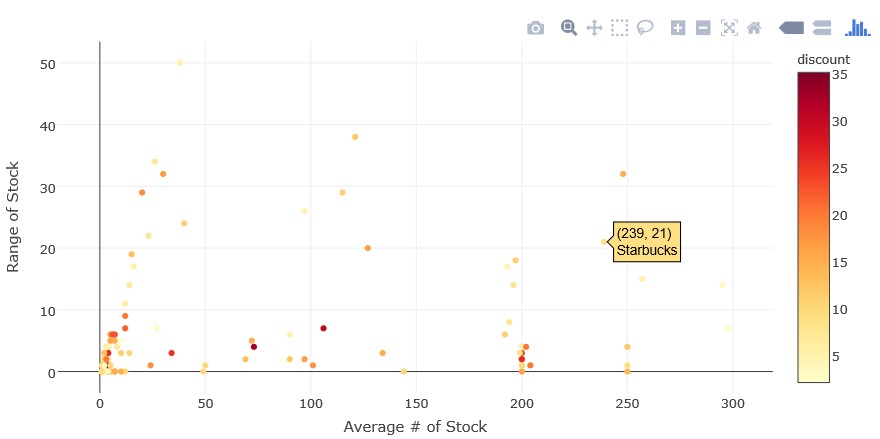Click the 'Range of Stock' axis title
Image resolution: width=880 pixels, height=439 pixels.
coord(13,217)
